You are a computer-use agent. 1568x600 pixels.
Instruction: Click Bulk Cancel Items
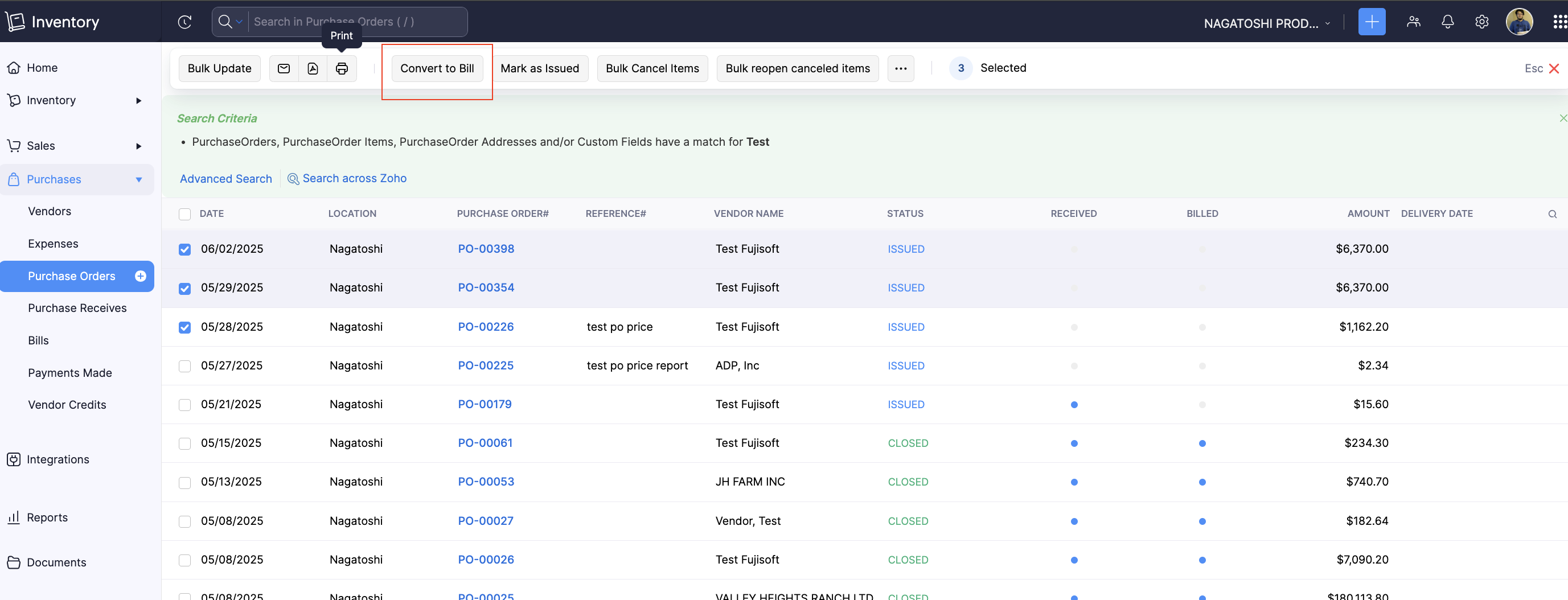[652, 69]
